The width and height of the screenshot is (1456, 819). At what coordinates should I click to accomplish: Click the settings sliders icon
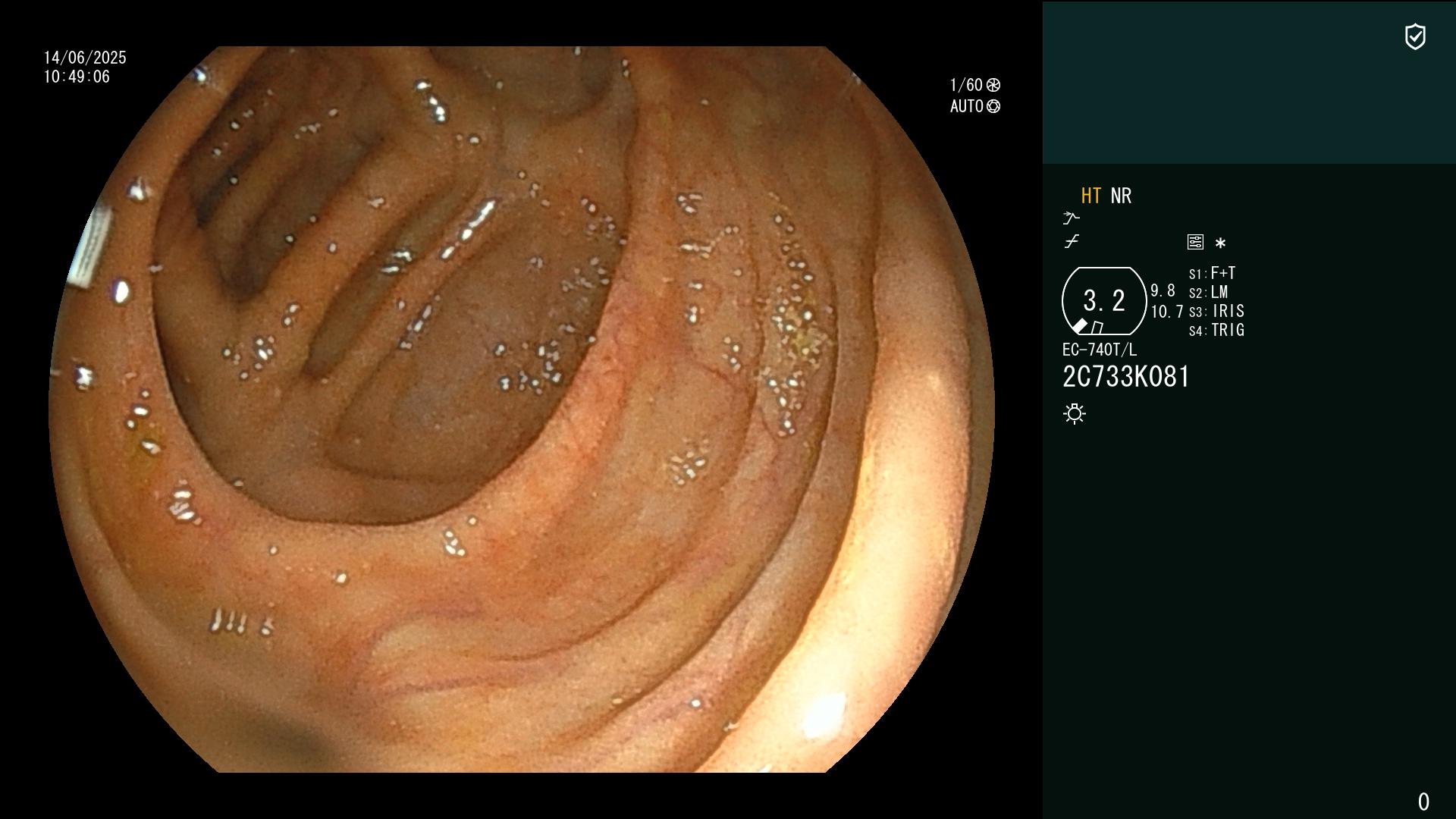pos(1195,242)
